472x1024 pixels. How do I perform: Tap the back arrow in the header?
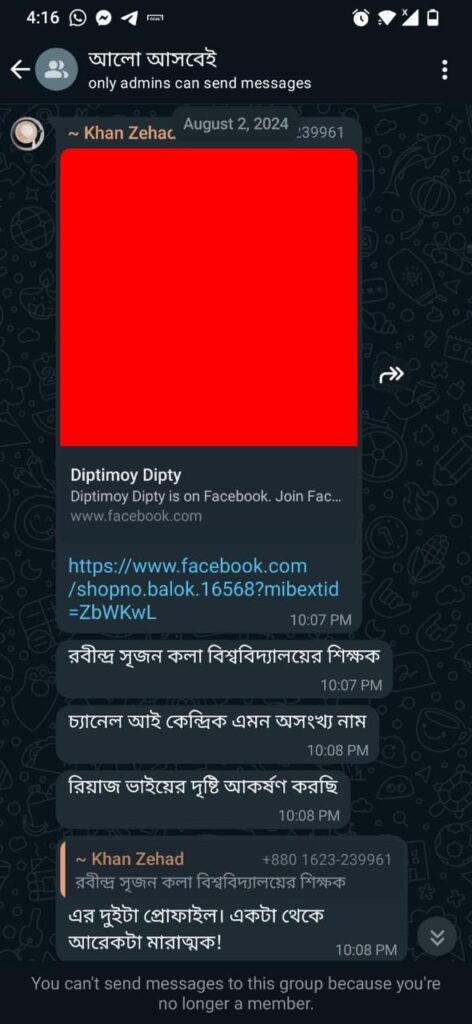[20, 69]
